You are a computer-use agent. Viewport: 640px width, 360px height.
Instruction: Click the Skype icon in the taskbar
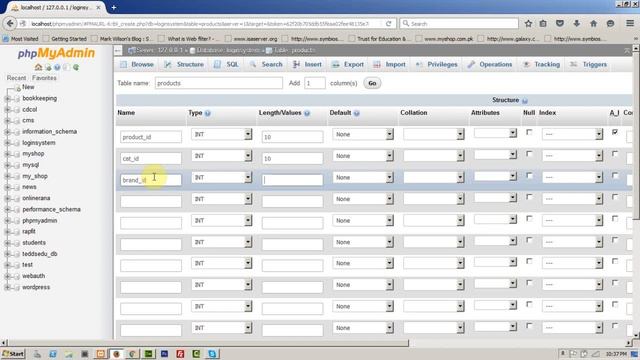(x=212, y=353)
